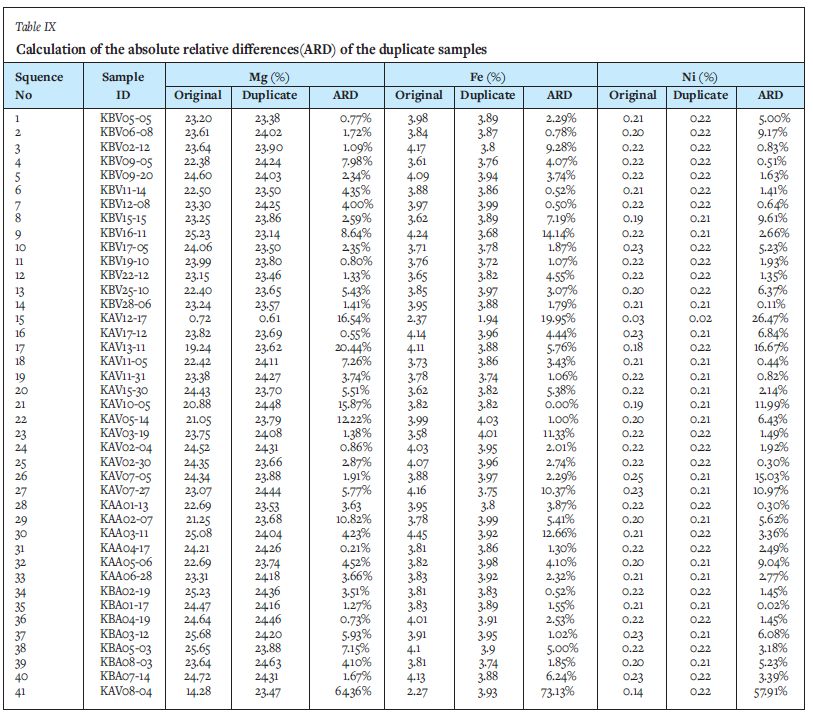Select the table title about absolute relative differences
The height and width of the screenshot is (716, 813).
point(251,49)
